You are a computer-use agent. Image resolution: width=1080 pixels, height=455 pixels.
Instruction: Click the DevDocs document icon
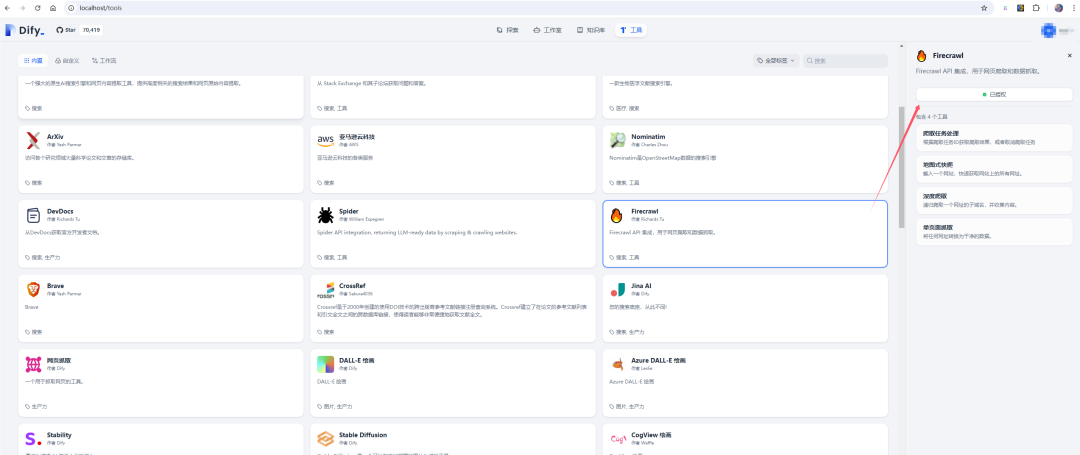[x=33, y=215]
